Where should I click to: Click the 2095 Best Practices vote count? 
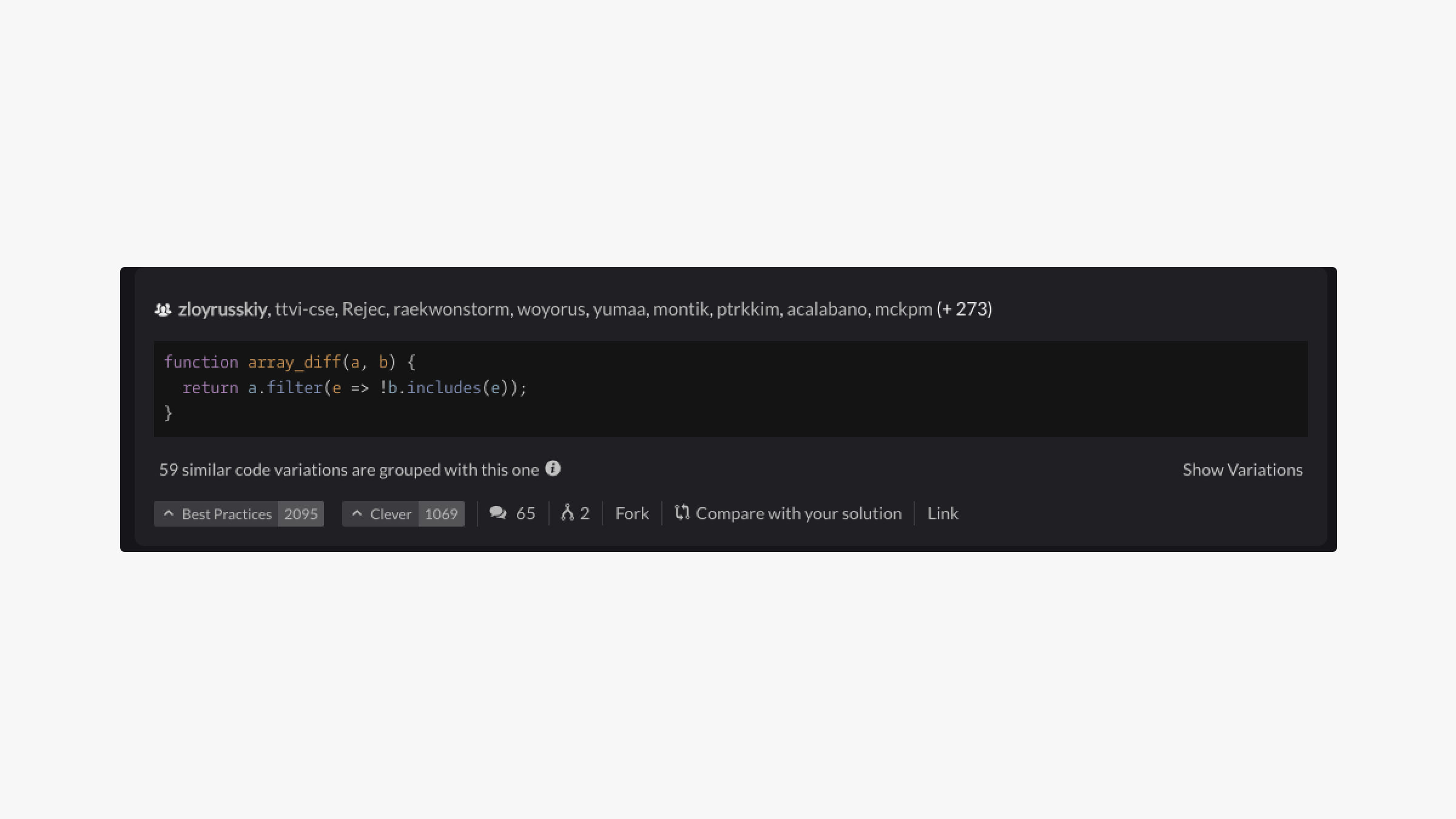point(301,514)
